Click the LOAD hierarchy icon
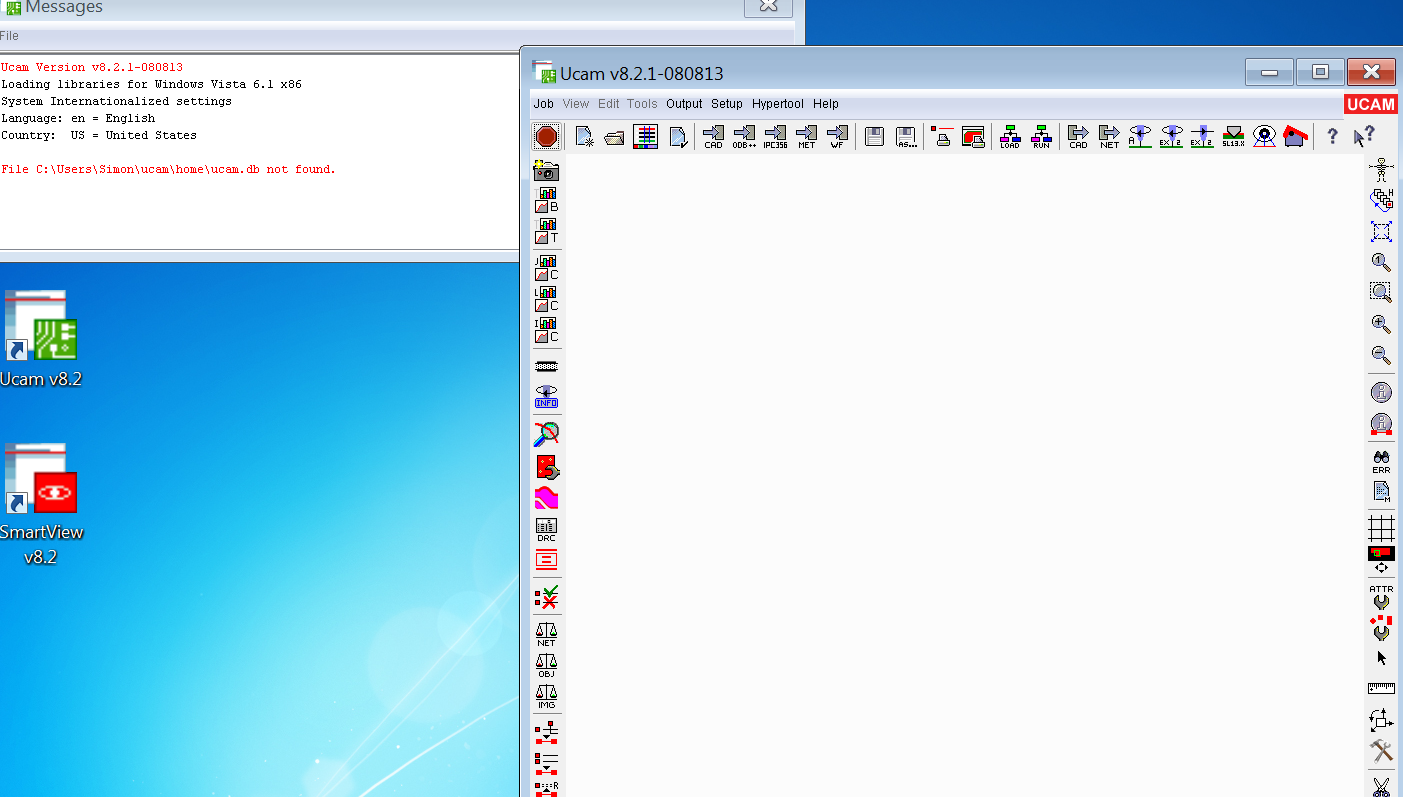The image size is (1403, 797). click(x=1010, y=137)
